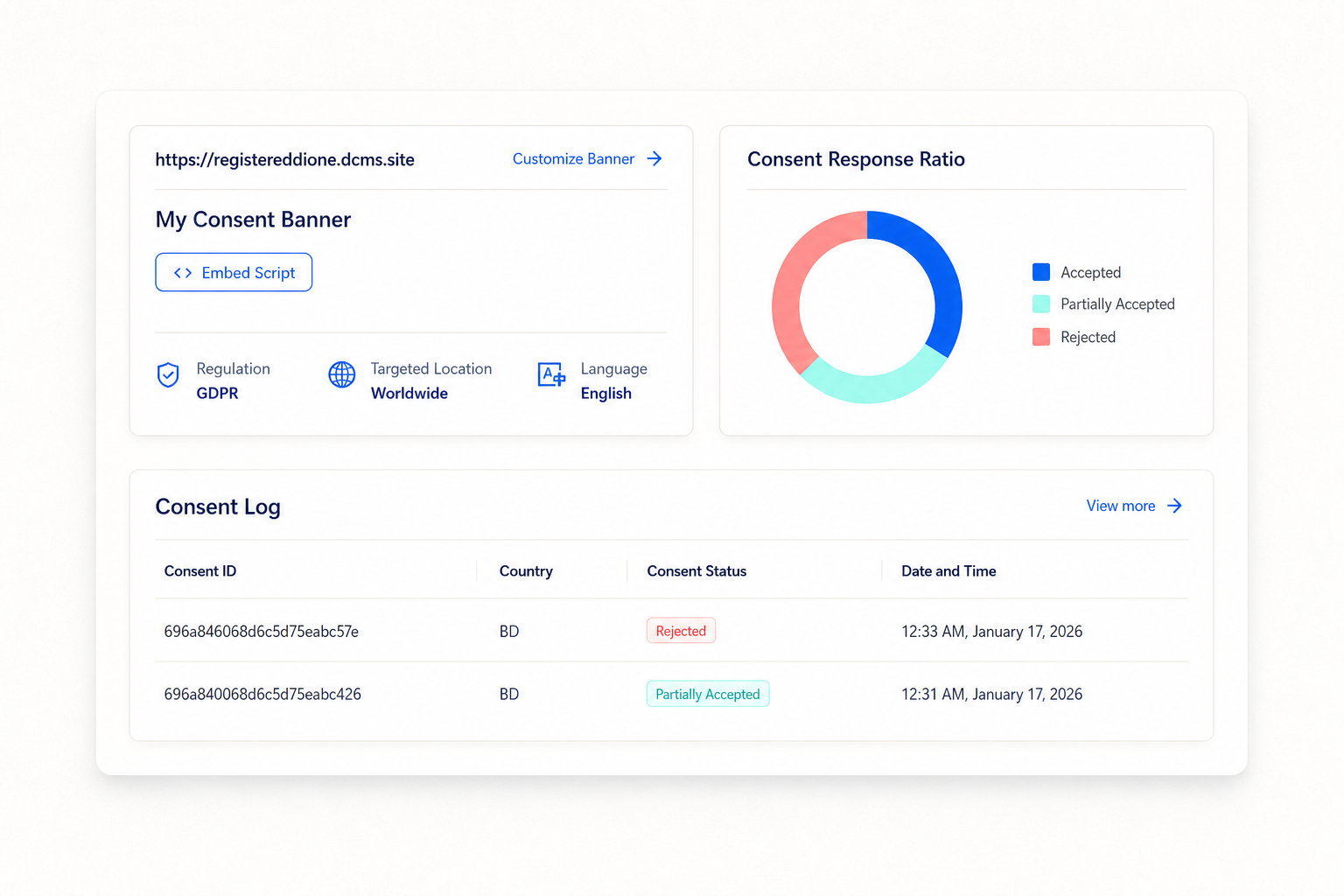The width and height of the screenshot is (1344, 896).
Task: Click the Consent ID column header
Action: click(200, 571)
